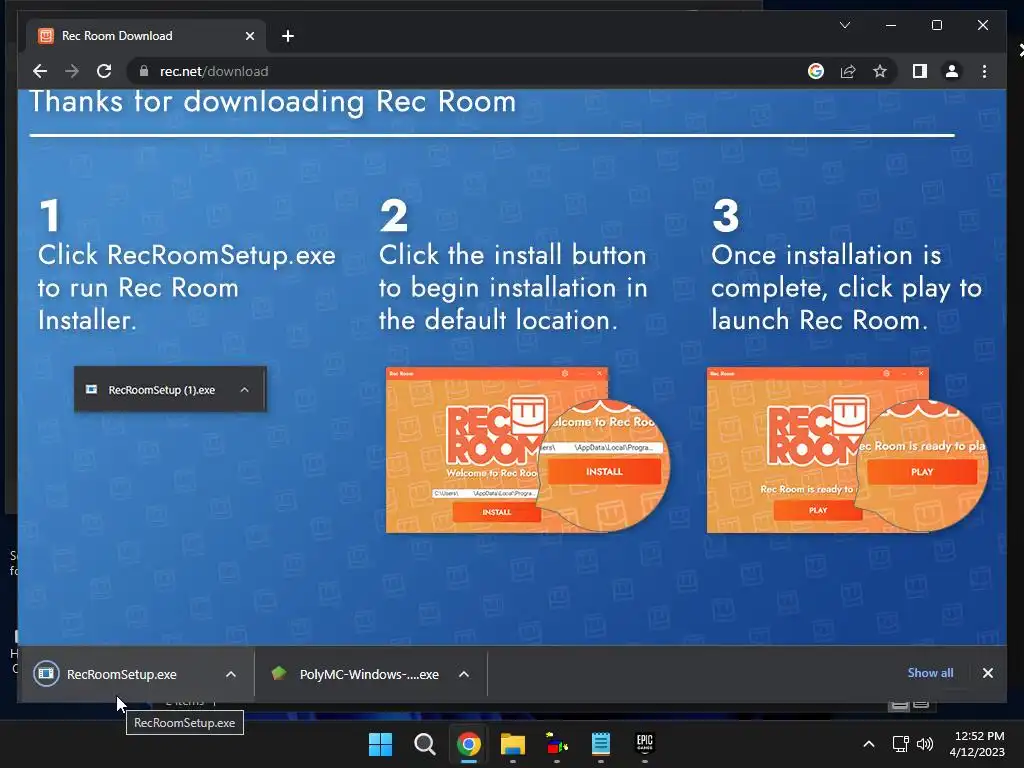Click the play step screenshot image
Screen dimensions: 1024x768
click(847, 450)
